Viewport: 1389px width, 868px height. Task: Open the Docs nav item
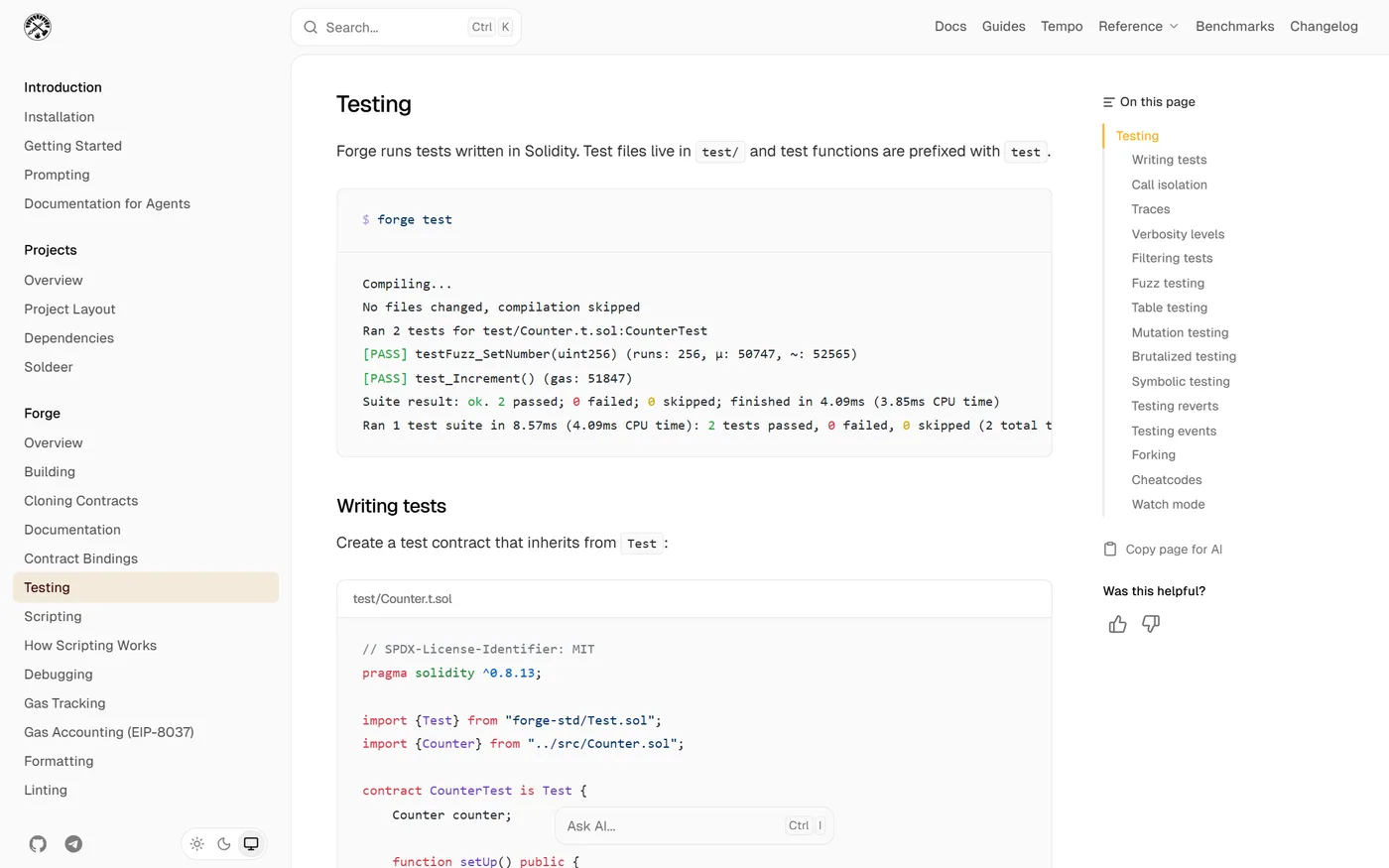950,27
